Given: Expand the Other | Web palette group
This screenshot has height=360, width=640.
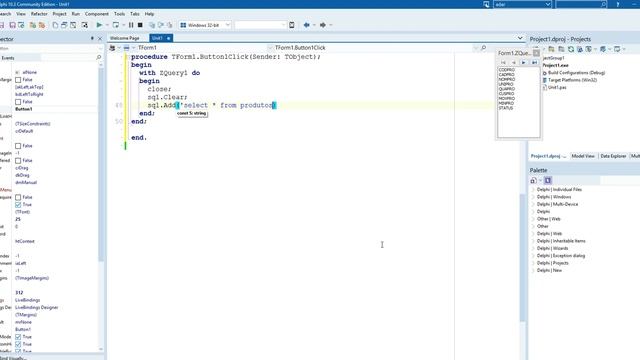Looking at the screenshot, I should [x=533, y=219].
